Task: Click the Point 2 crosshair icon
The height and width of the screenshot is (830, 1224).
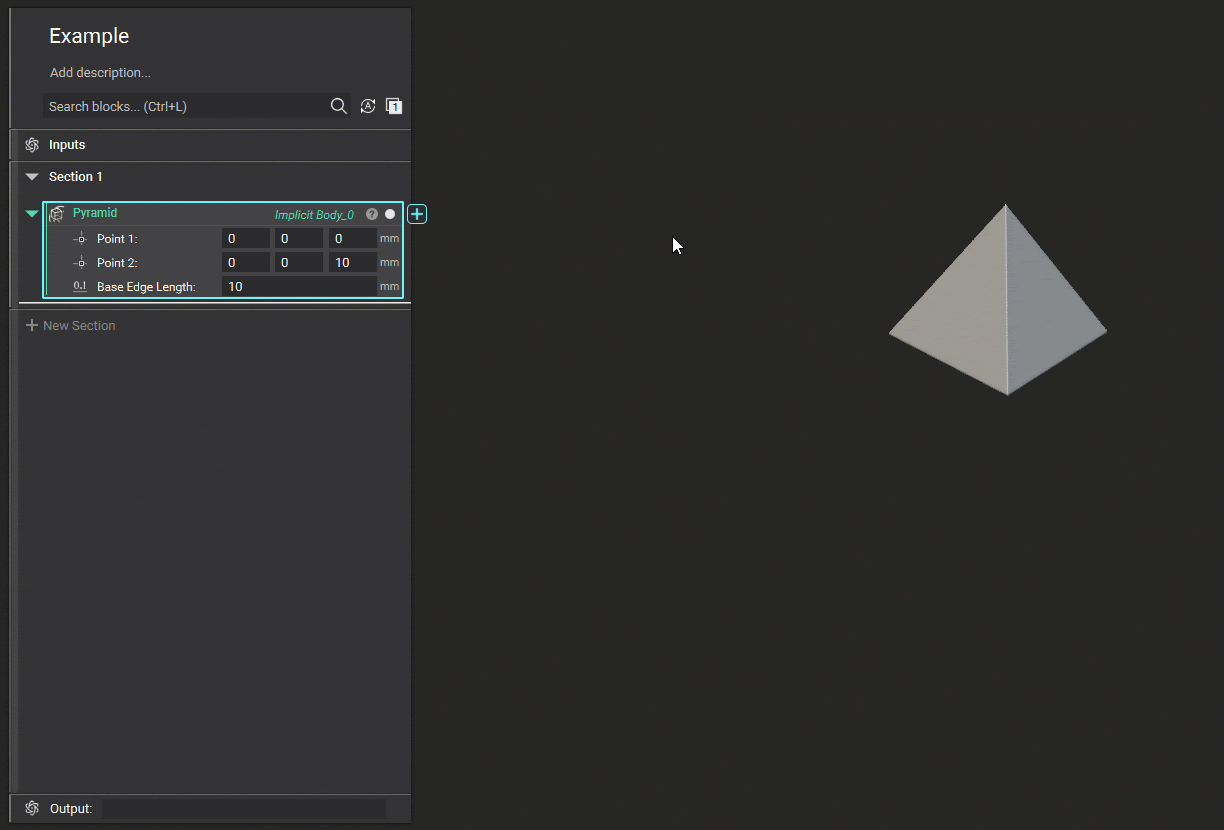Action: coord(81,263)
